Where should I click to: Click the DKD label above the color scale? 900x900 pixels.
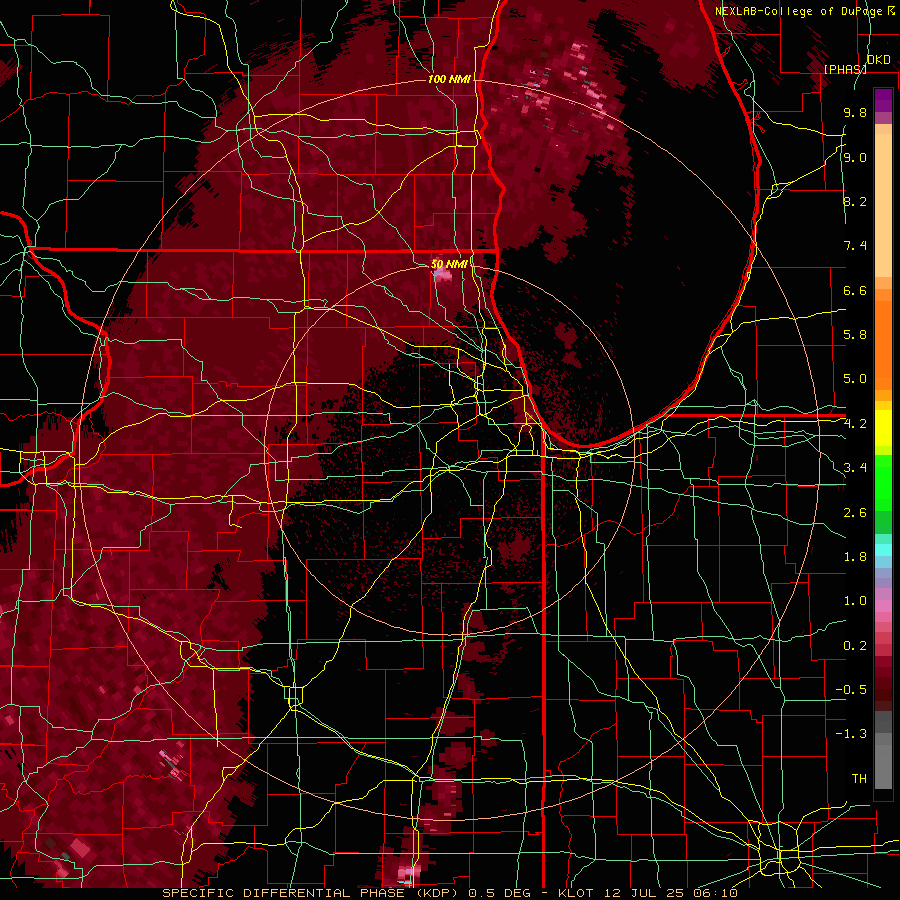[878, 59]
